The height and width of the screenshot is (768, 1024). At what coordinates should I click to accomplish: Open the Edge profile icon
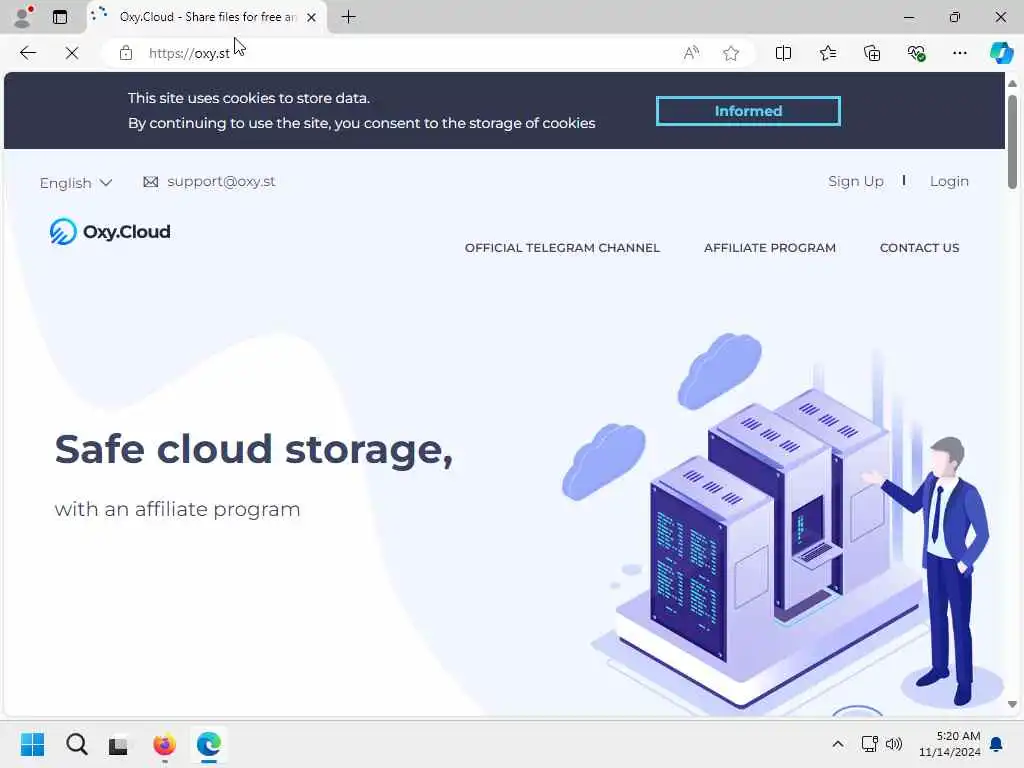click(24, 17)
